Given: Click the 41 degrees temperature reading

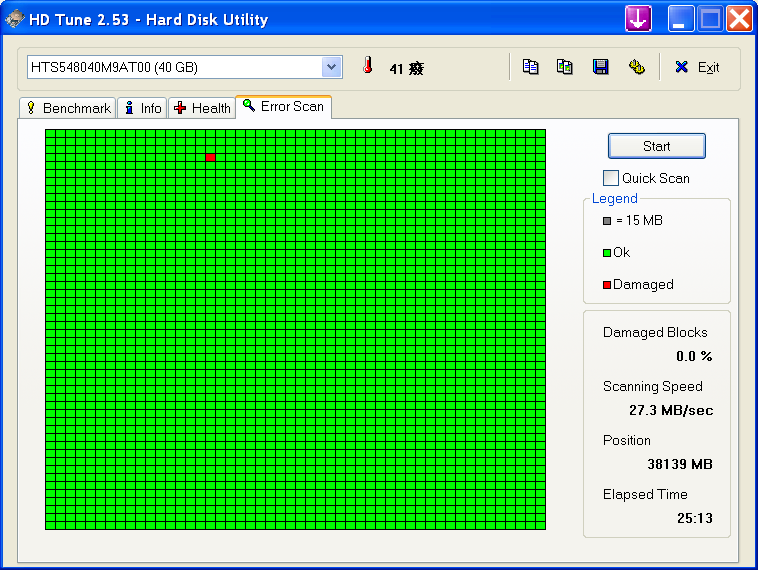Looking at the screenshot, I should click(x=407, y=69).
